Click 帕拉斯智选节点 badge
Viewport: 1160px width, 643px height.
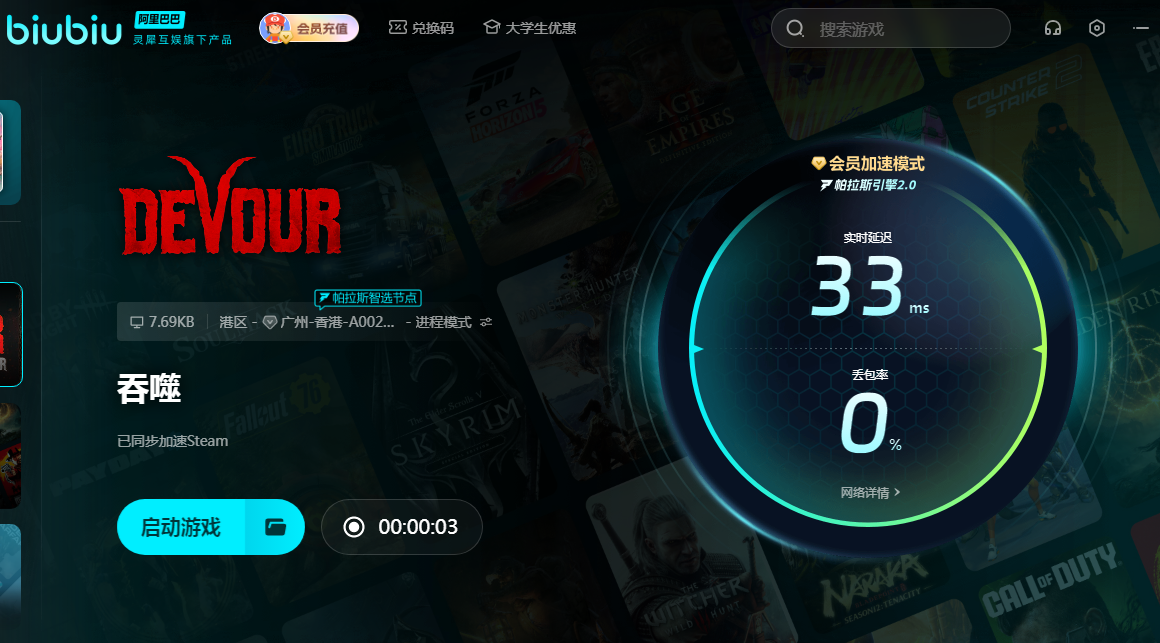tap(368, 298)
